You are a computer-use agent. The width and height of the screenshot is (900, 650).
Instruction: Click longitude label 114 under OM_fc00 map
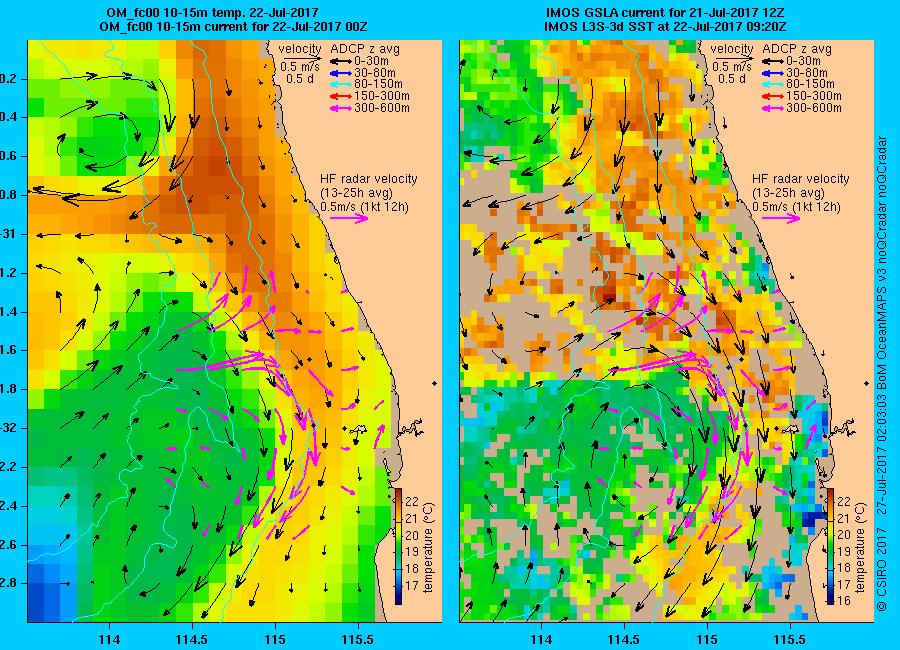pyautogui.click(x=109, y=640)
